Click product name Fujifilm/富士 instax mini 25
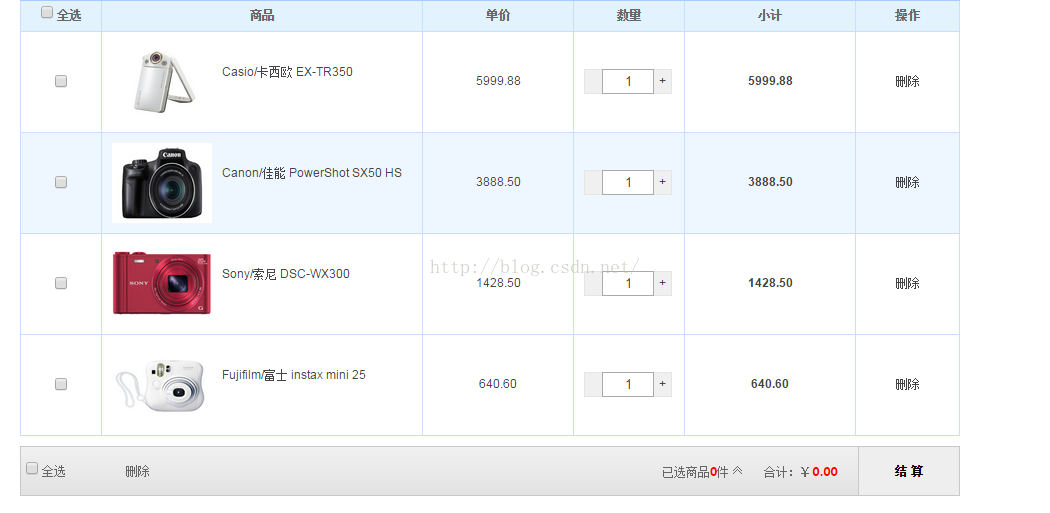This screenshot has height=513, width=1050. 294,375
